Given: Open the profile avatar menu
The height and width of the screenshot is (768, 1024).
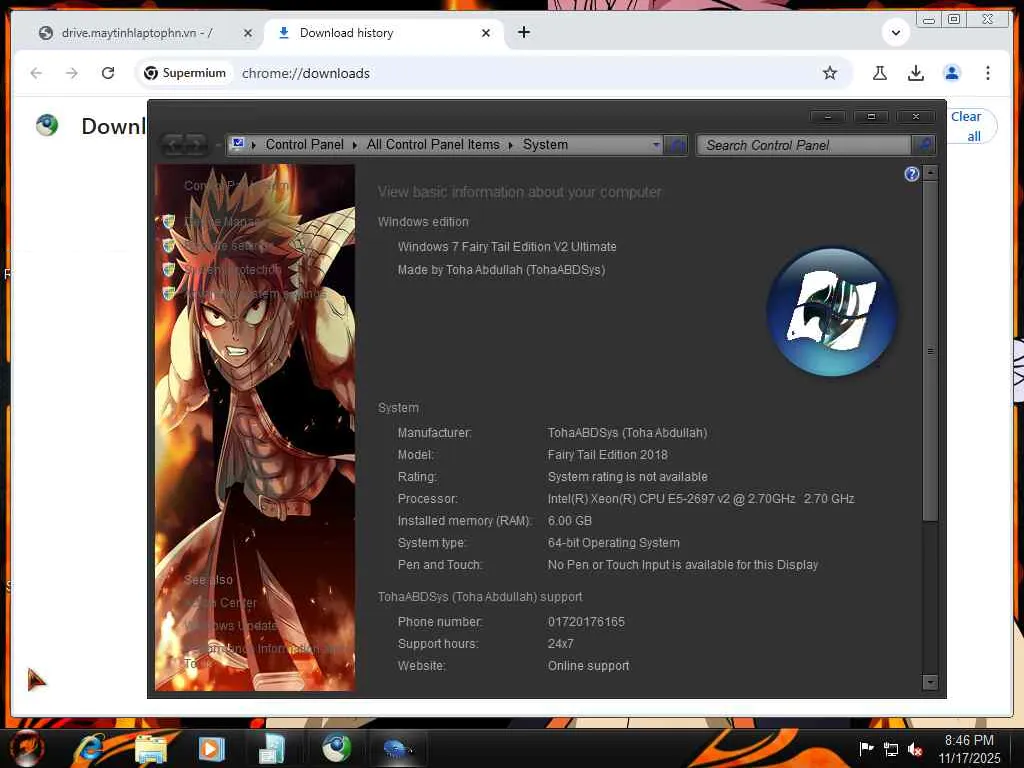Looking at the screenshot, I should pyautogui.click(x=952, y=73).
